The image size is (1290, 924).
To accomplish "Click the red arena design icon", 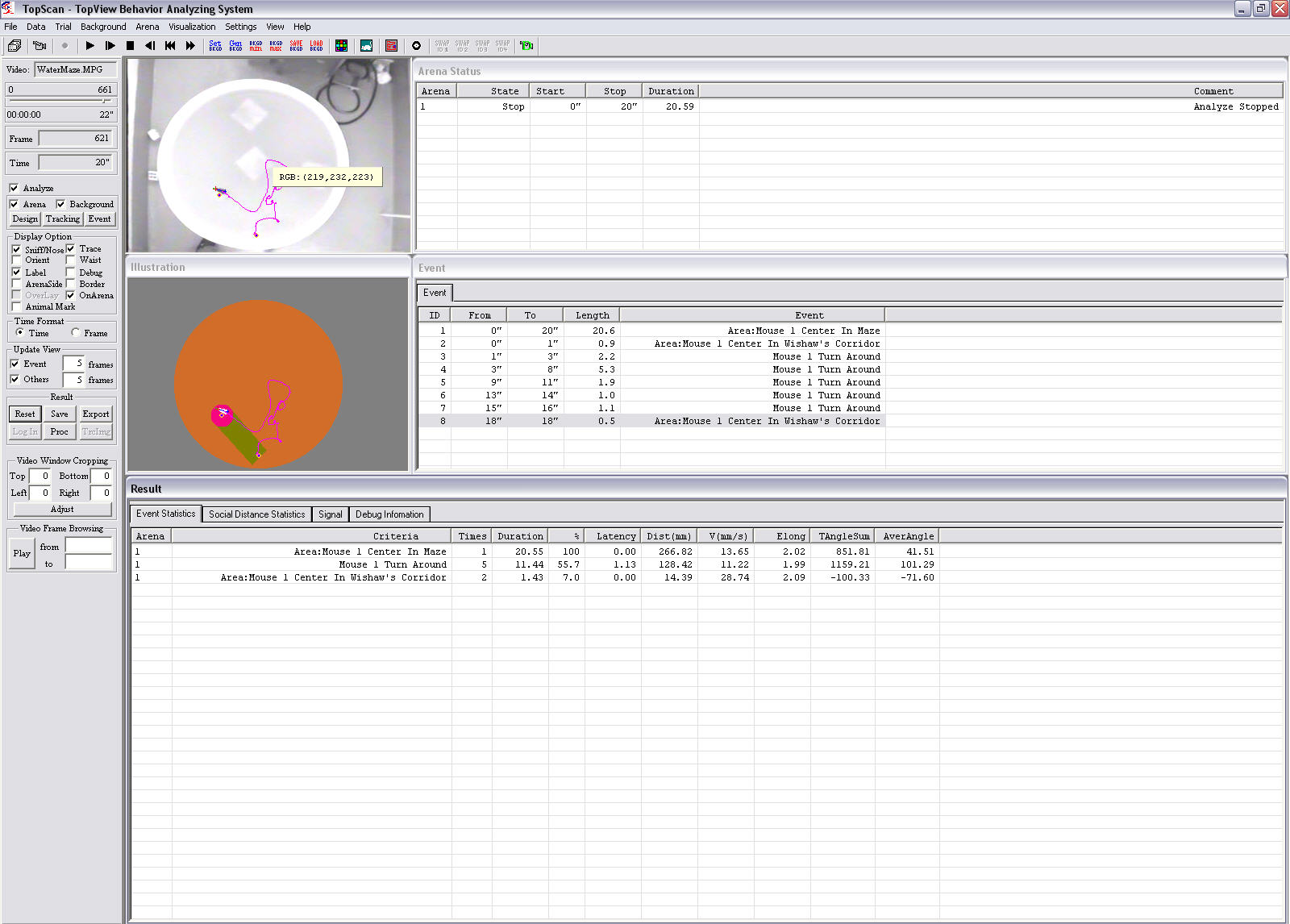I will (391, 46).
